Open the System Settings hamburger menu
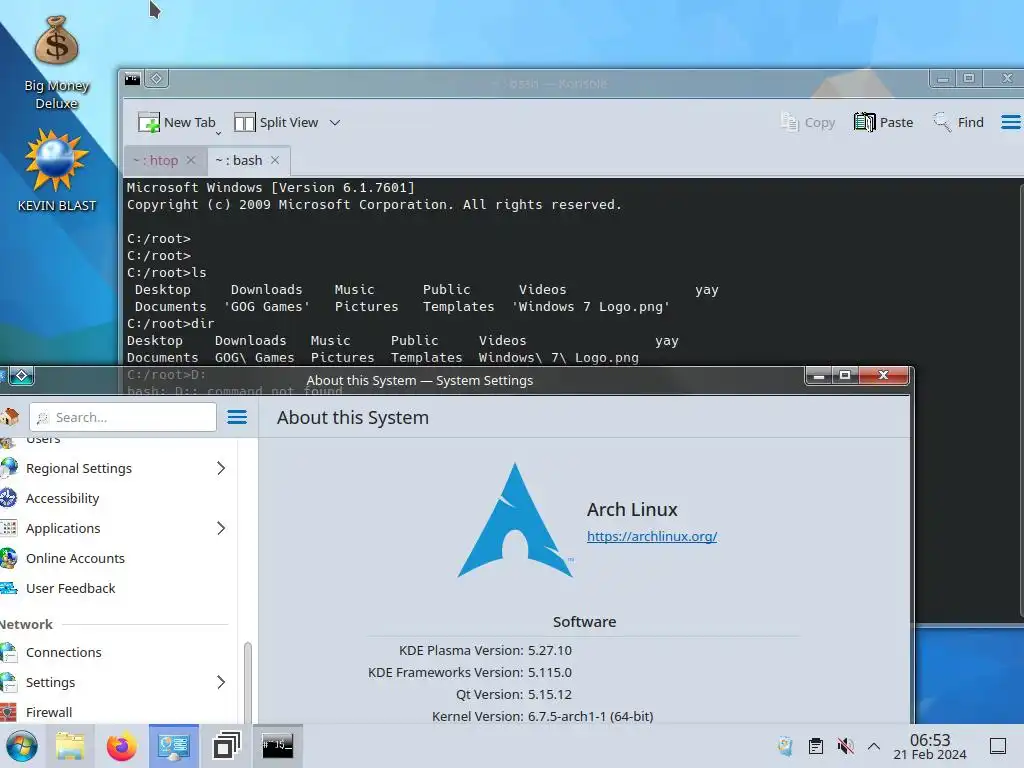 point(237,417)
